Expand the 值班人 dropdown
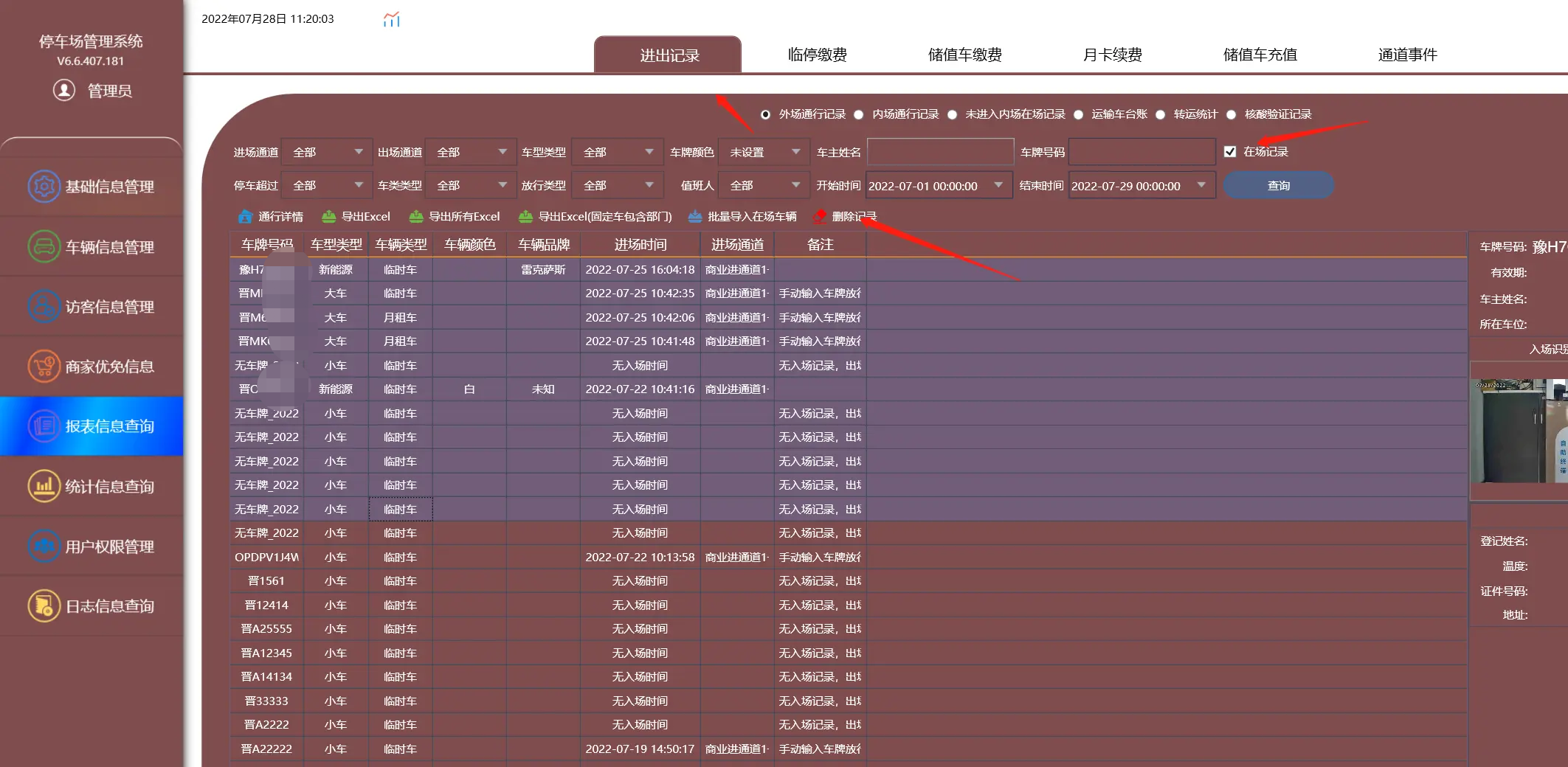Image resolution: width=1568 pixels, height=767 pixels. click(764, 185)
